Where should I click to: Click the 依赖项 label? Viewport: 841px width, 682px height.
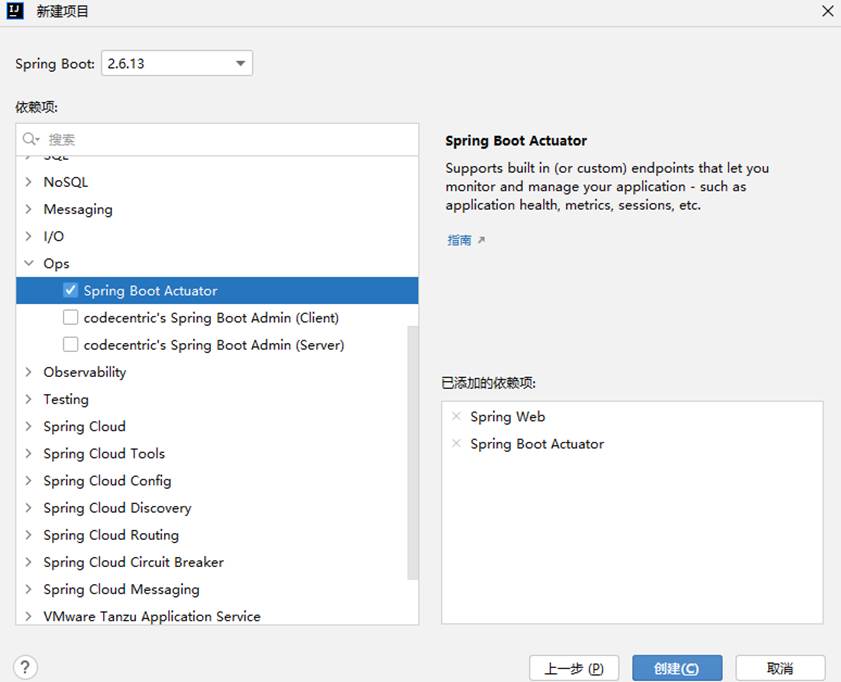(36, 107)
